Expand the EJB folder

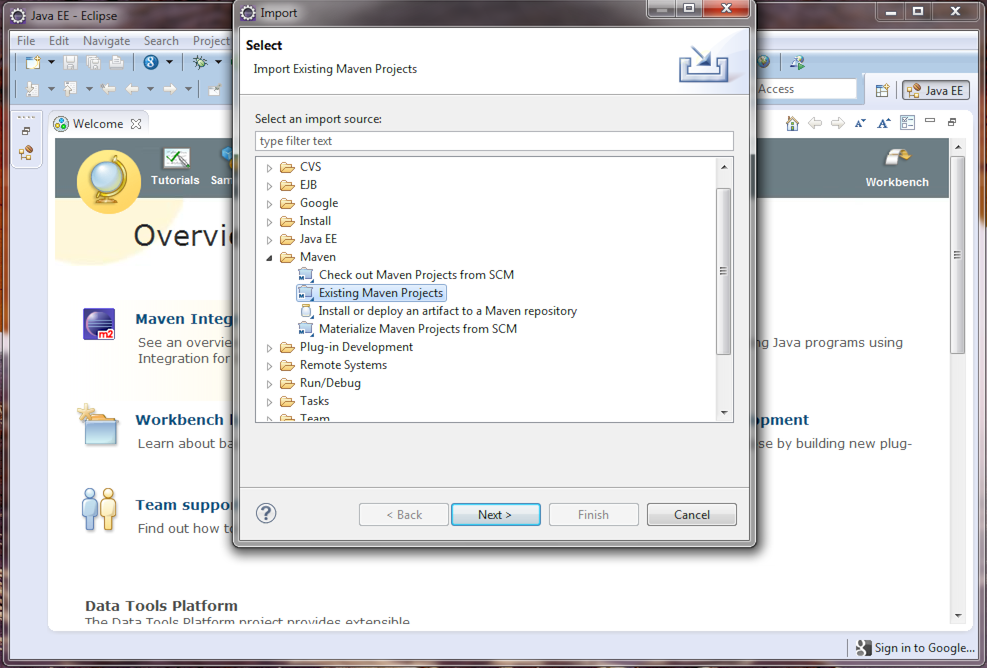[269, 186]
